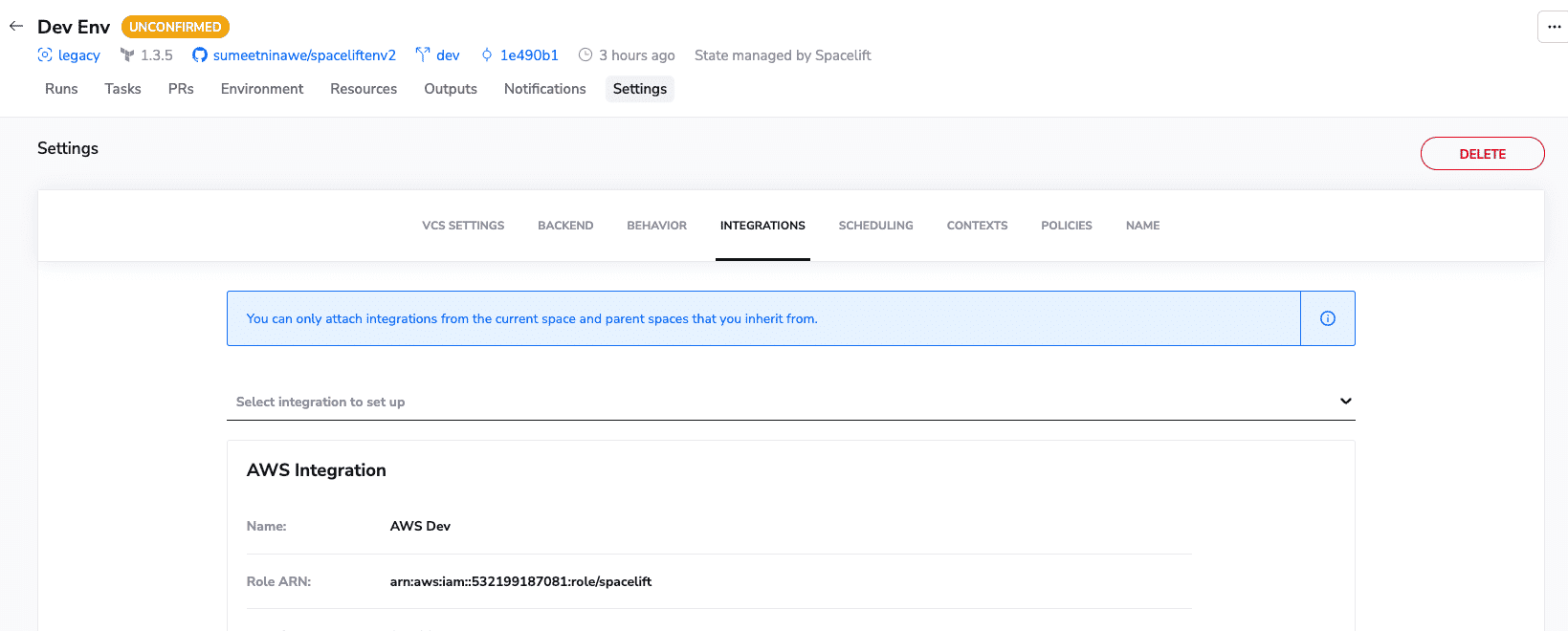The image size is (1568, 631).
Task: Open the Outputs tab
Action: tap(451, 89)
